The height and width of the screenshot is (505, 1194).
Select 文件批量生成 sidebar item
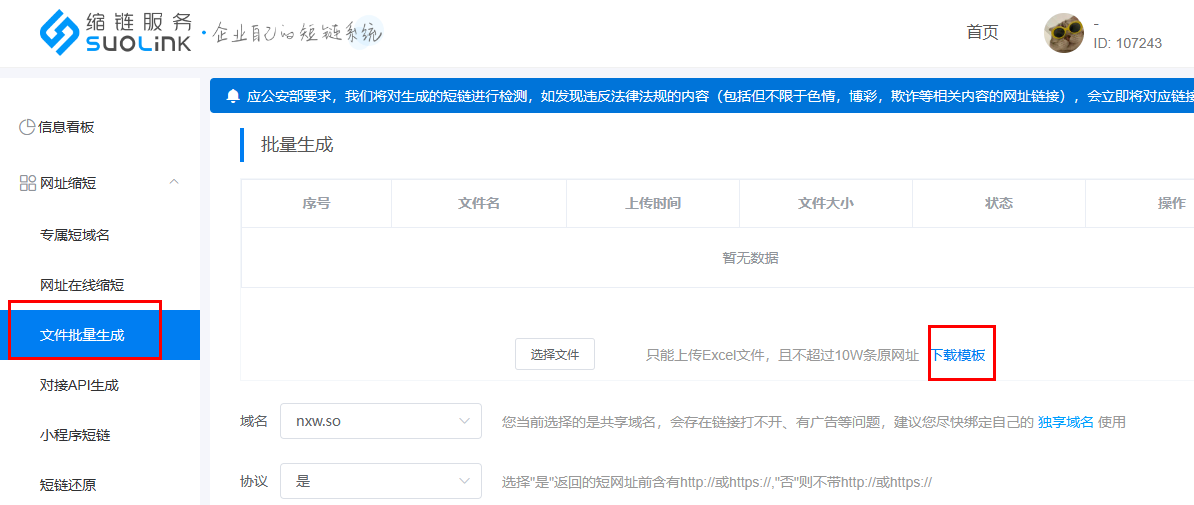(82, 335)
